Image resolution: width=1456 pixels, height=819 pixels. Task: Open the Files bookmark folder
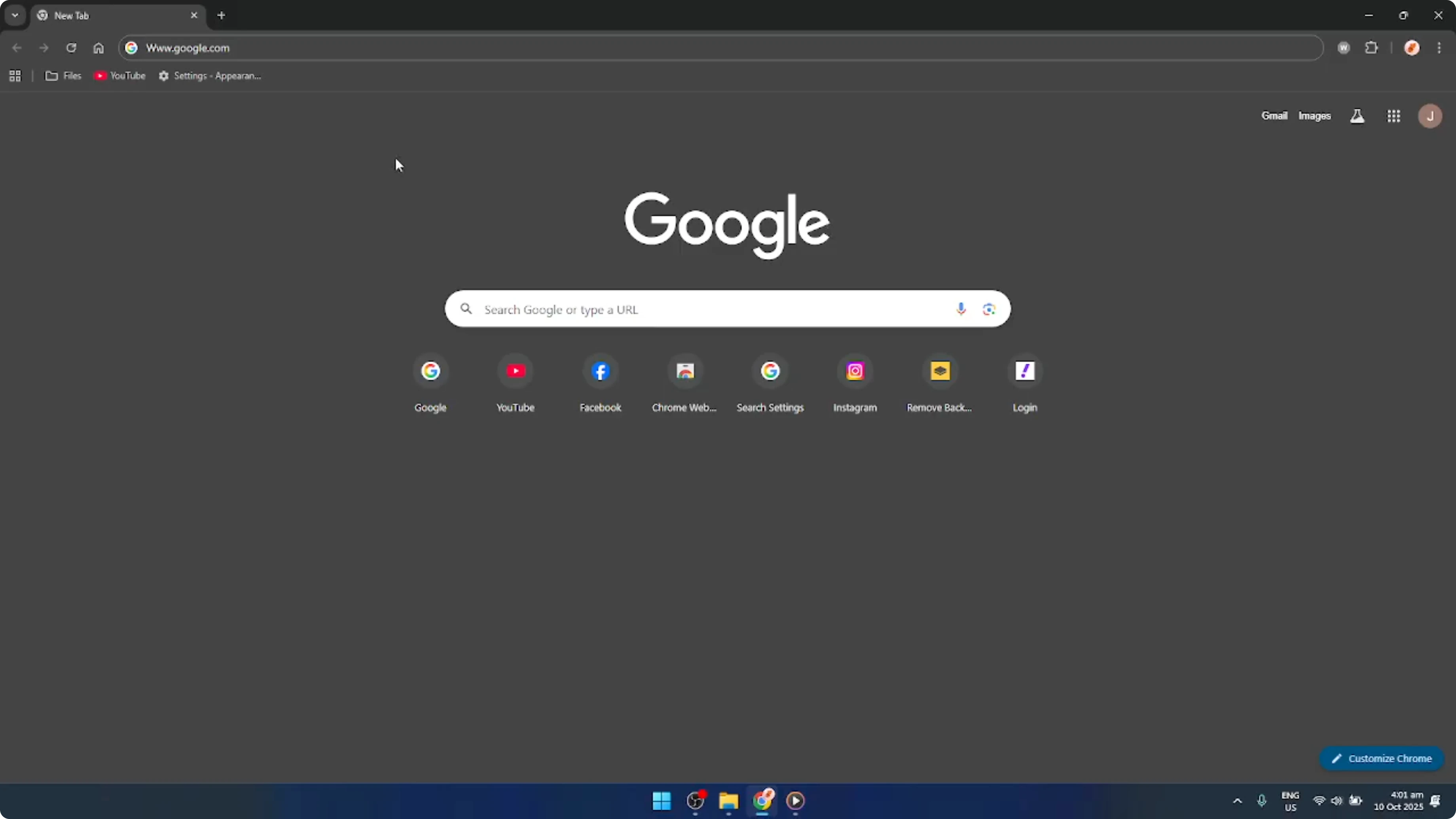63,76
